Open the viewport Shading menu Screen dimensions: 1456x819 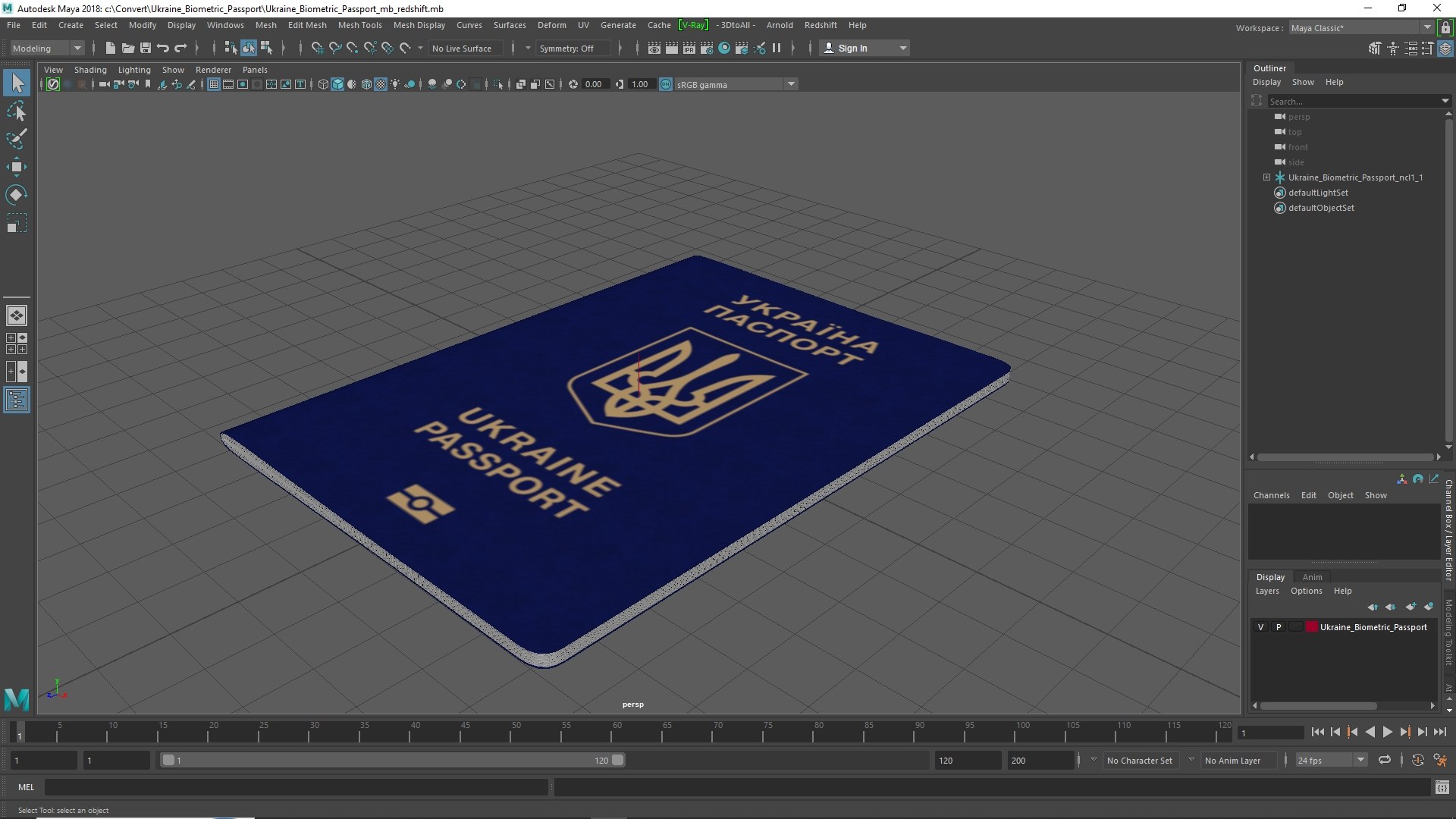90,70
